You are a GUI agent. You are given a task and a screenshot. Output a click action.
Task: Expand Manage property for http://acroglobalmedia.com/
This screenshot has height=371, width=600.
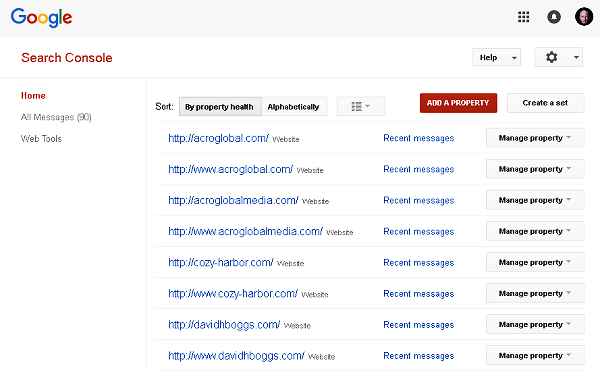[x=535, y=200]
